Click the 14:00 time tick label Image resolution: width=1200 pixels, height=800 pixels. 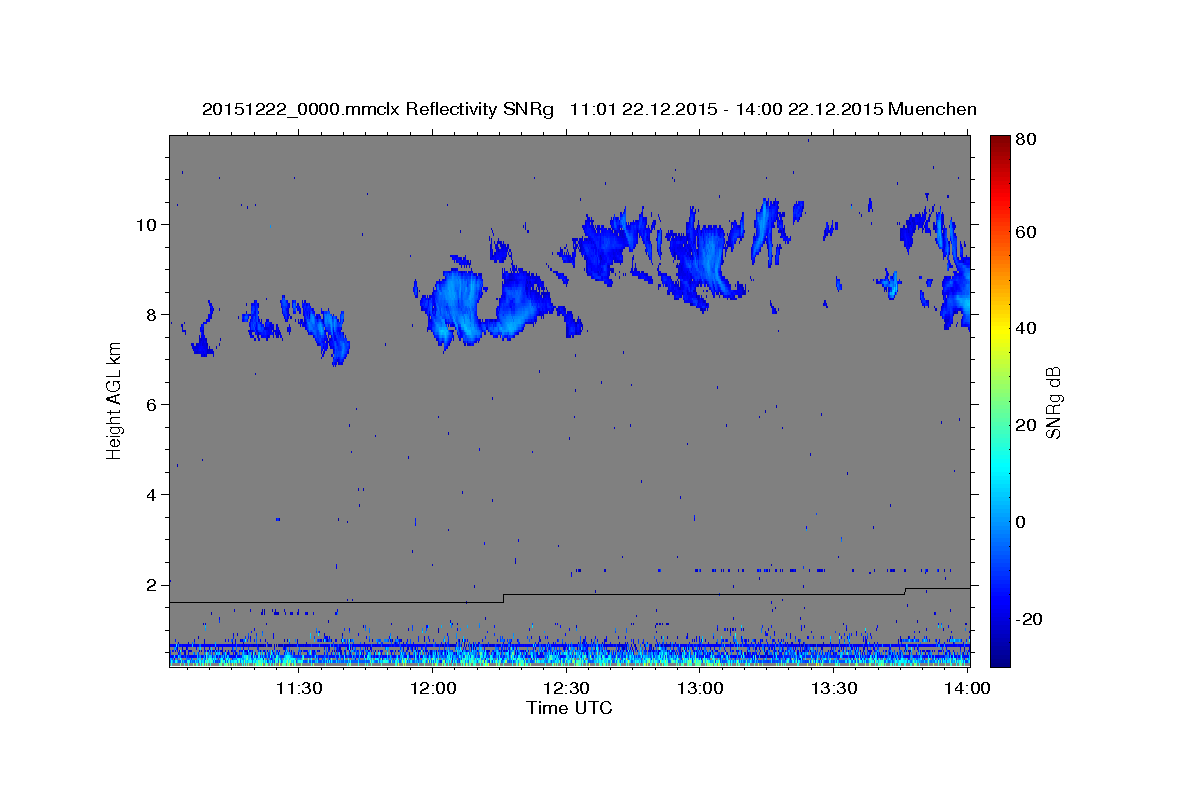tap(967, 688)
